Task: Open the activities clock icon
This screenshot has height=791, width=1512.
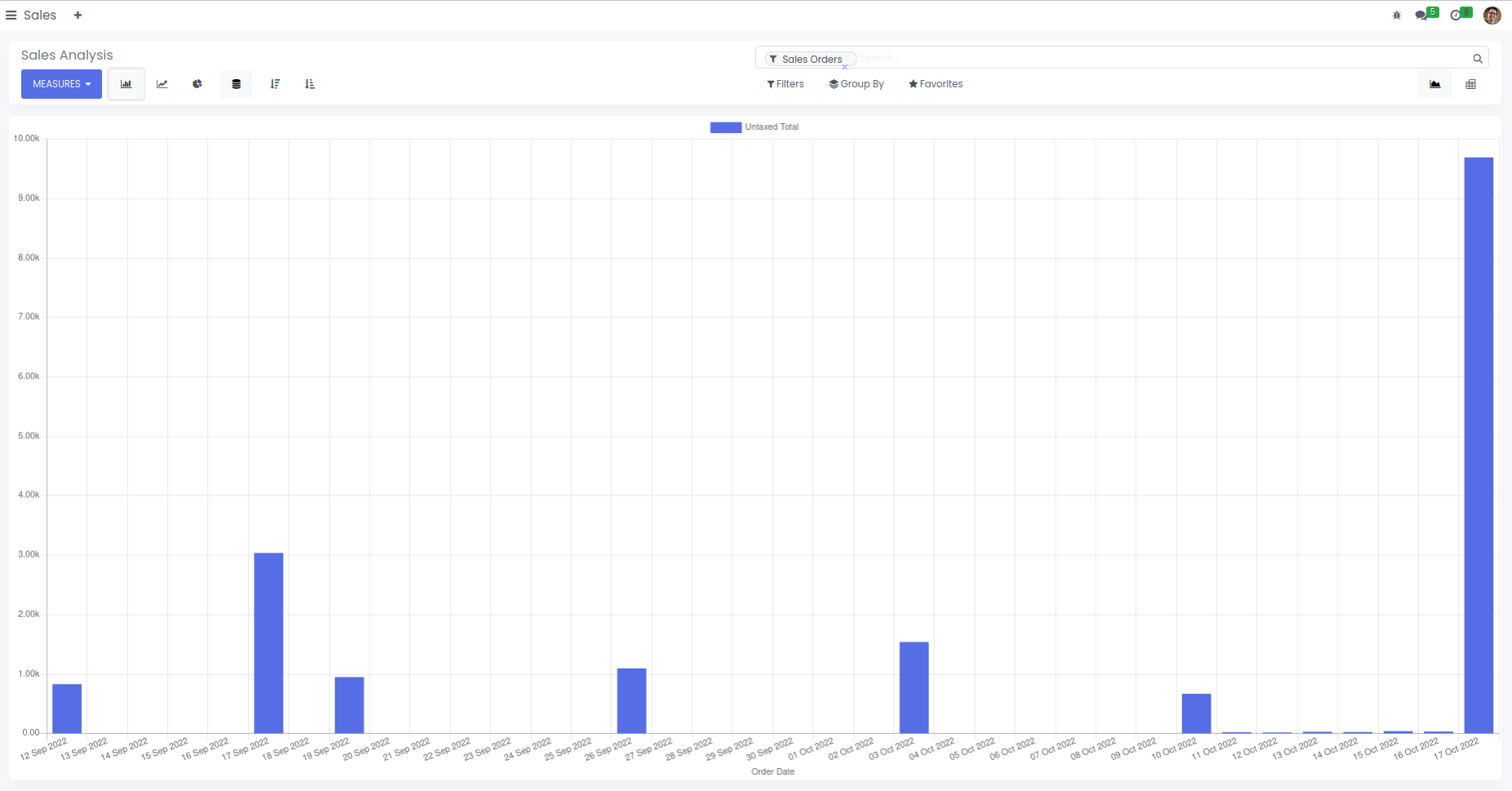Action: 1456,16
